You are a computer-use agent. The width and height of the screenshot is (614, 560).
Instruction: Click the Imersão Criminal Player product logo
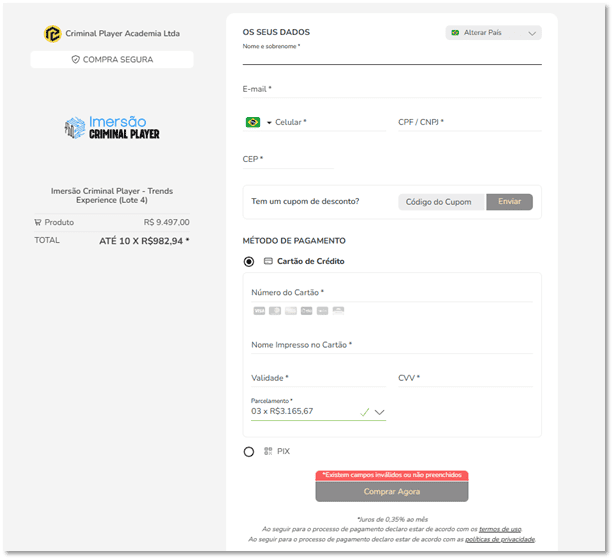point(112,127)
